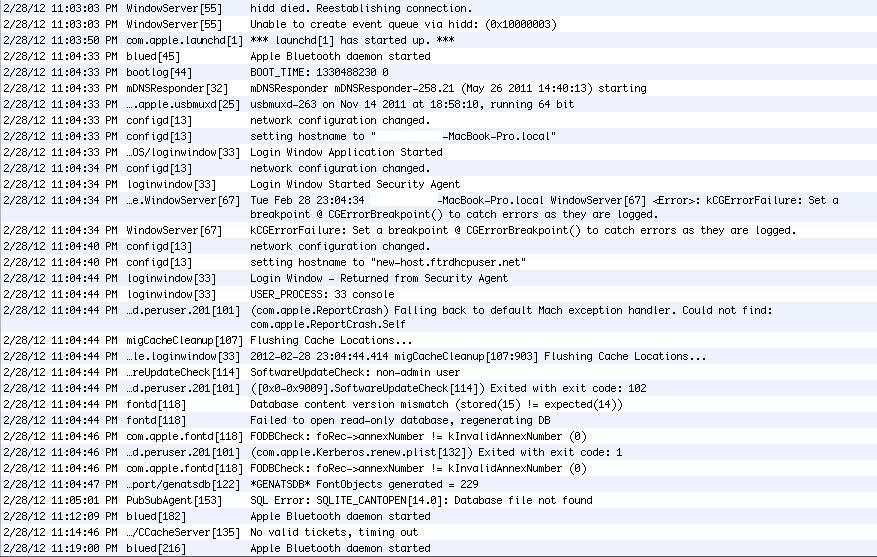Select 'Failed to open read-only database' entry
Image resolution: width=877 pixels, height=557 pixels.
coord(400,421)
